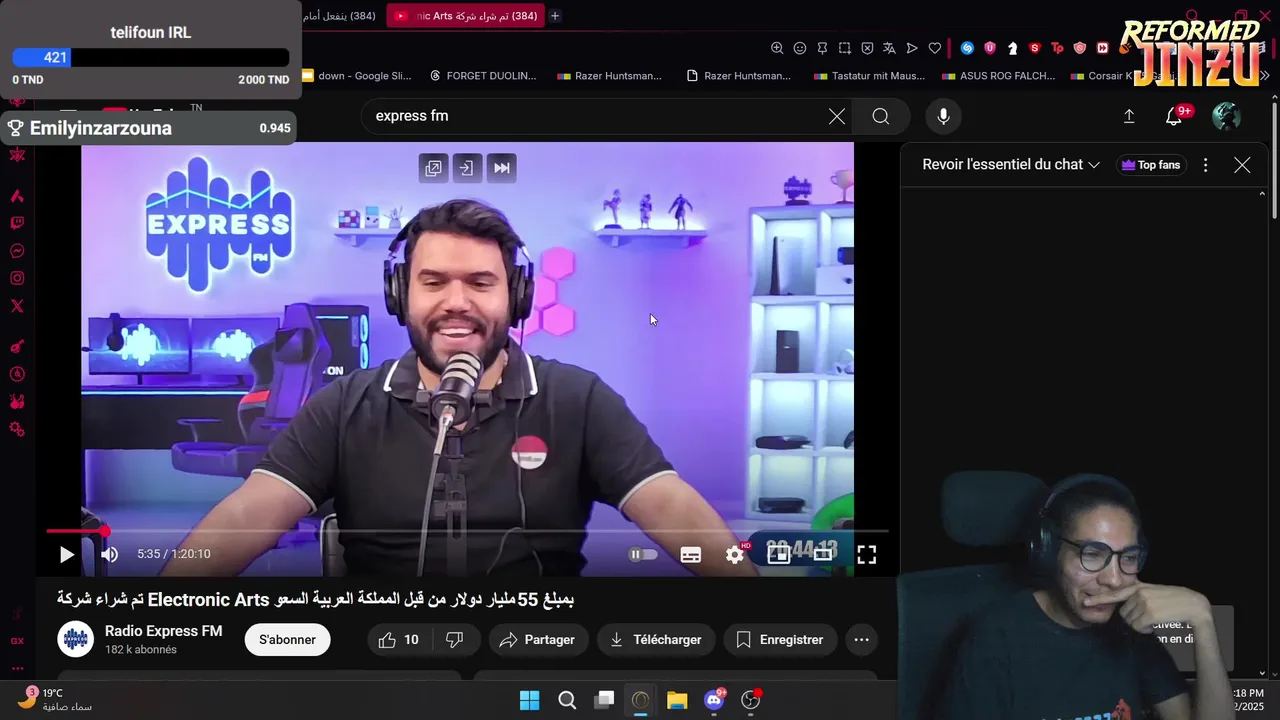
Task: Open Messenger in the browser sidebar
Action: (17, 251)
